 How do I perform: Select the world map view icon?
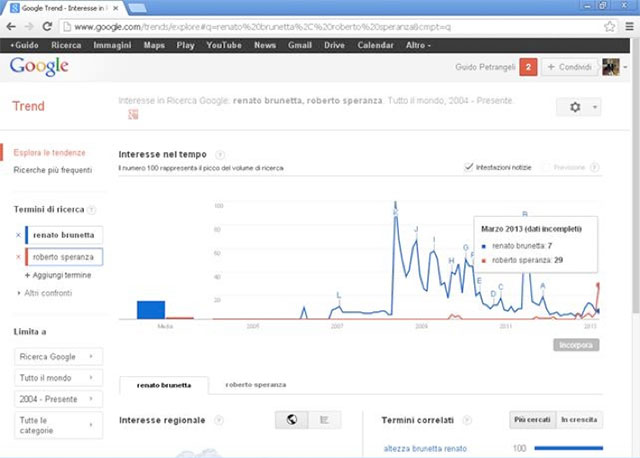pyautogui.click(x=291, y=420)
